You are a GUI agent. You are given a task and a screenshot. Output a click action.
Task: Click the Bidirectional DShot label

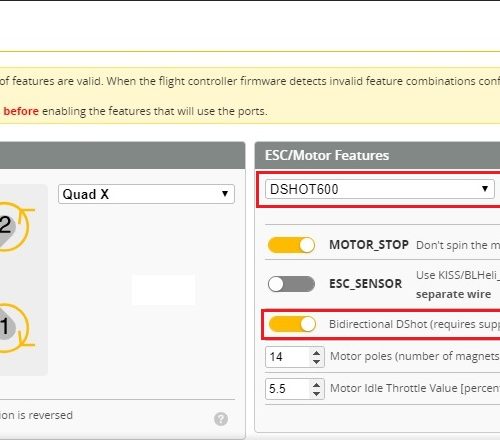414,324
